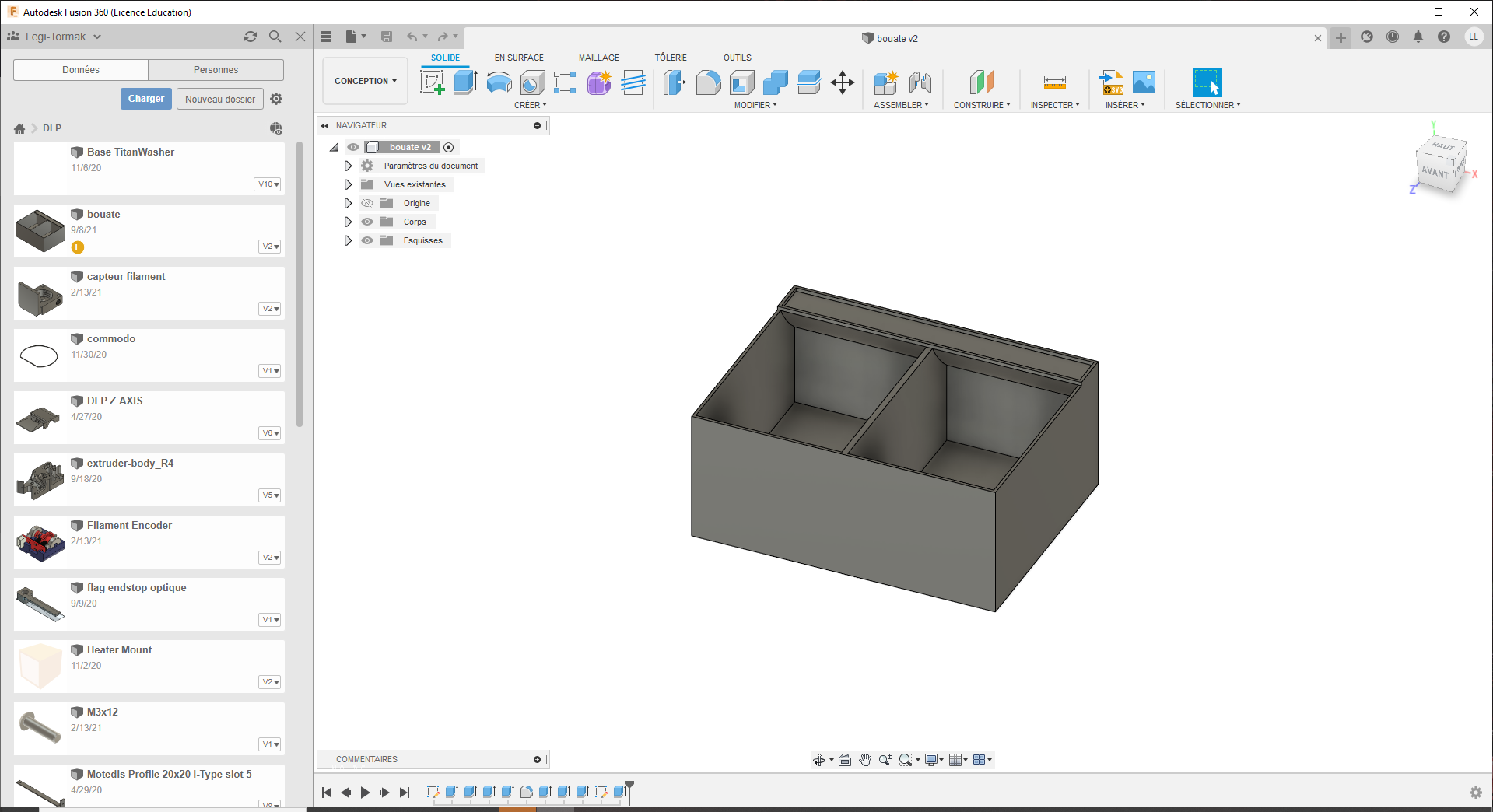
Task: Click the Extrude tool icon
Action: pos(465,82)
